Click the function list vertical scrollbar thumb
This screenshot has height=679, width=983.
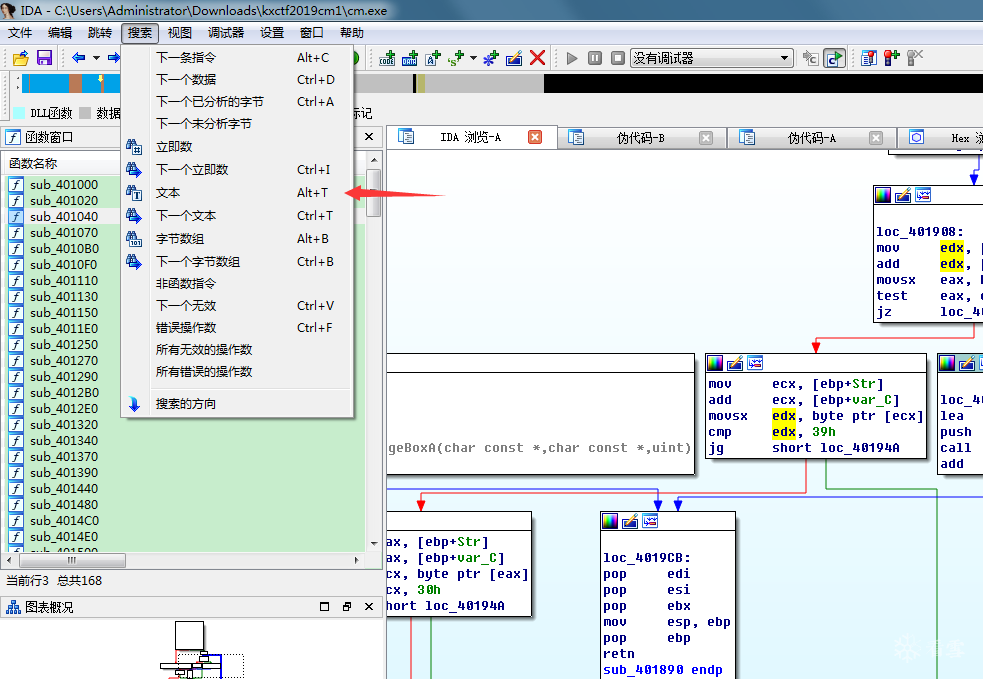tap(374, 192)
